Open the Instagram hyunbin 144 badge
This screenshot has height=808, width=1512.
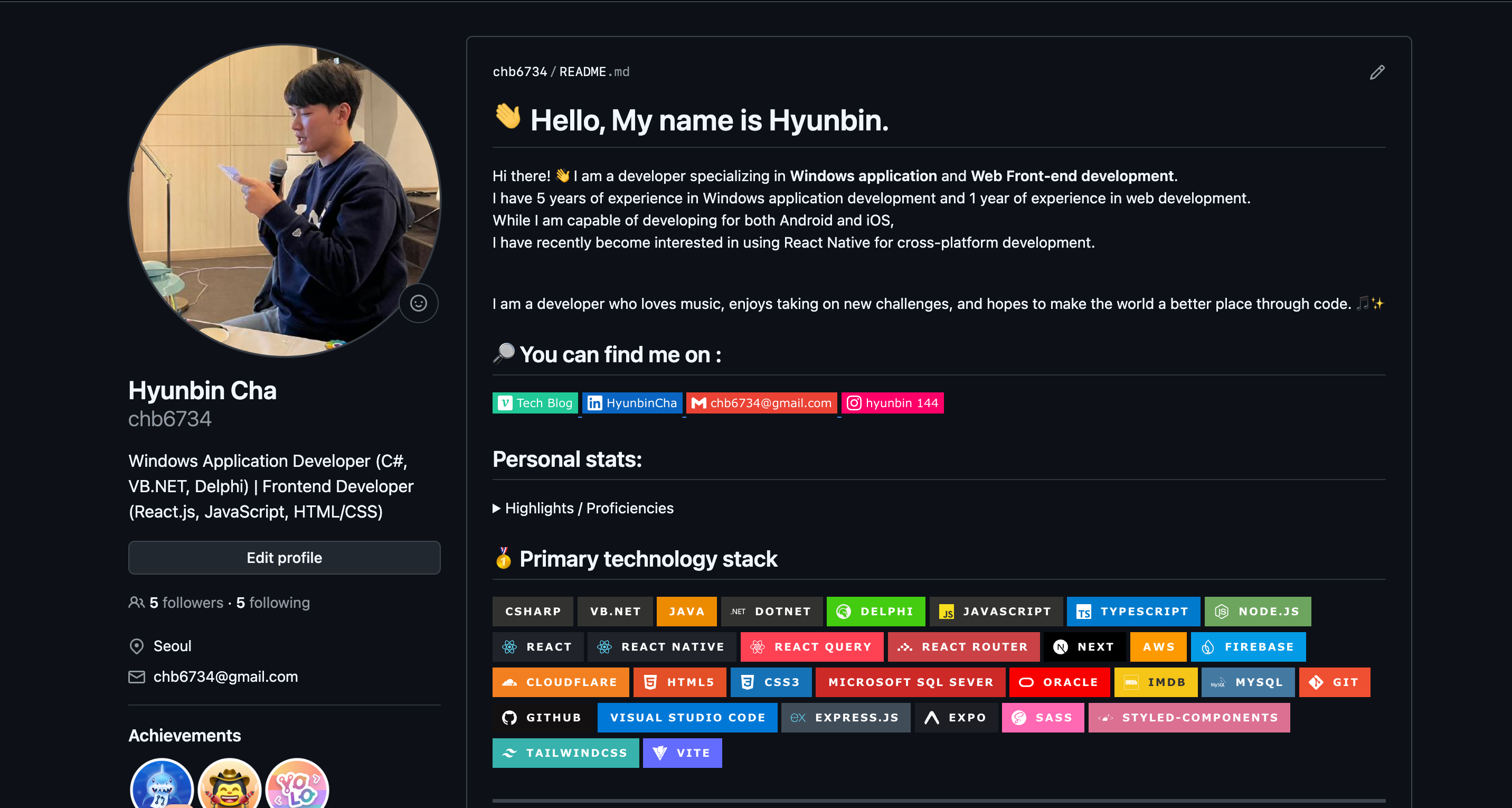pos(892,403)
